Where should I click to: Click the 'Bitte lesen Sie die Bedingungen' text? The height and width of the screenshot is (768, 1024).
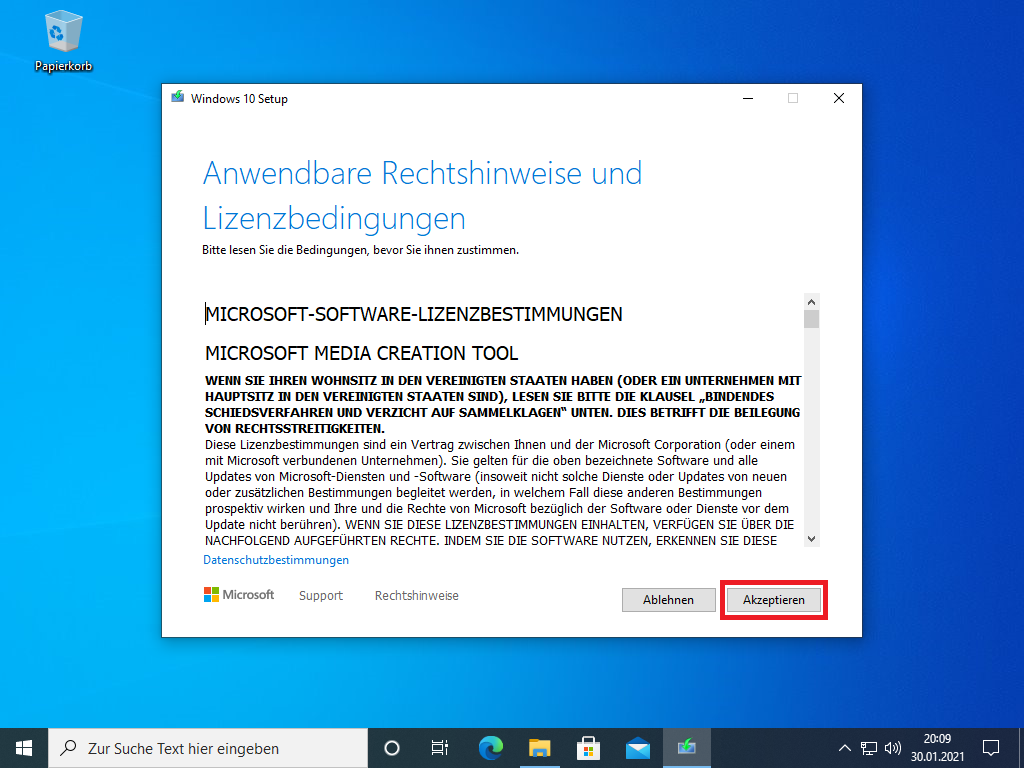click(x=360, y=250)
